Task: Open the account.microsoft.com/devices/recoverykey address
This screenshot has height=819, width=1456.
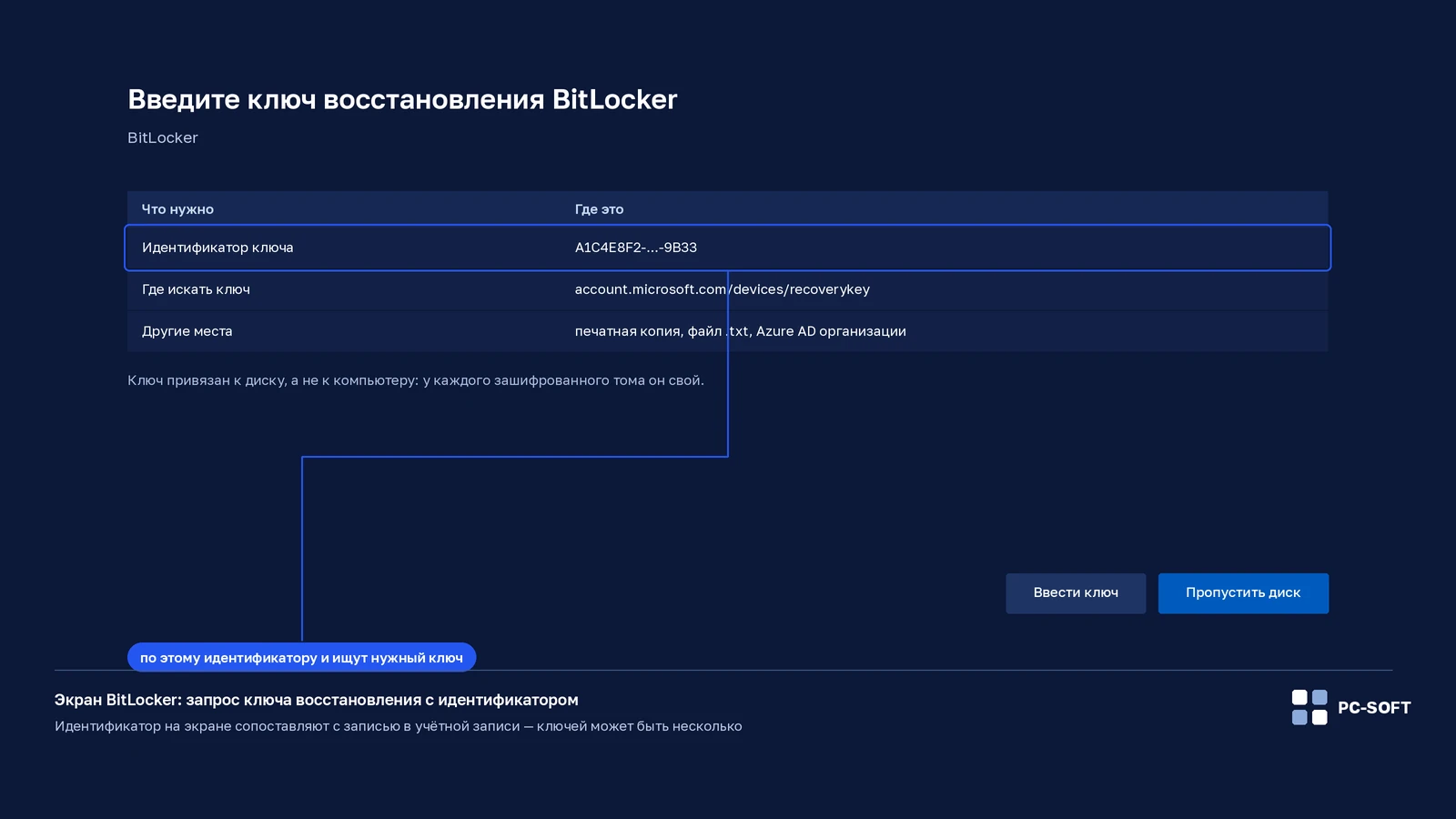Action: [x=723, y=289]
